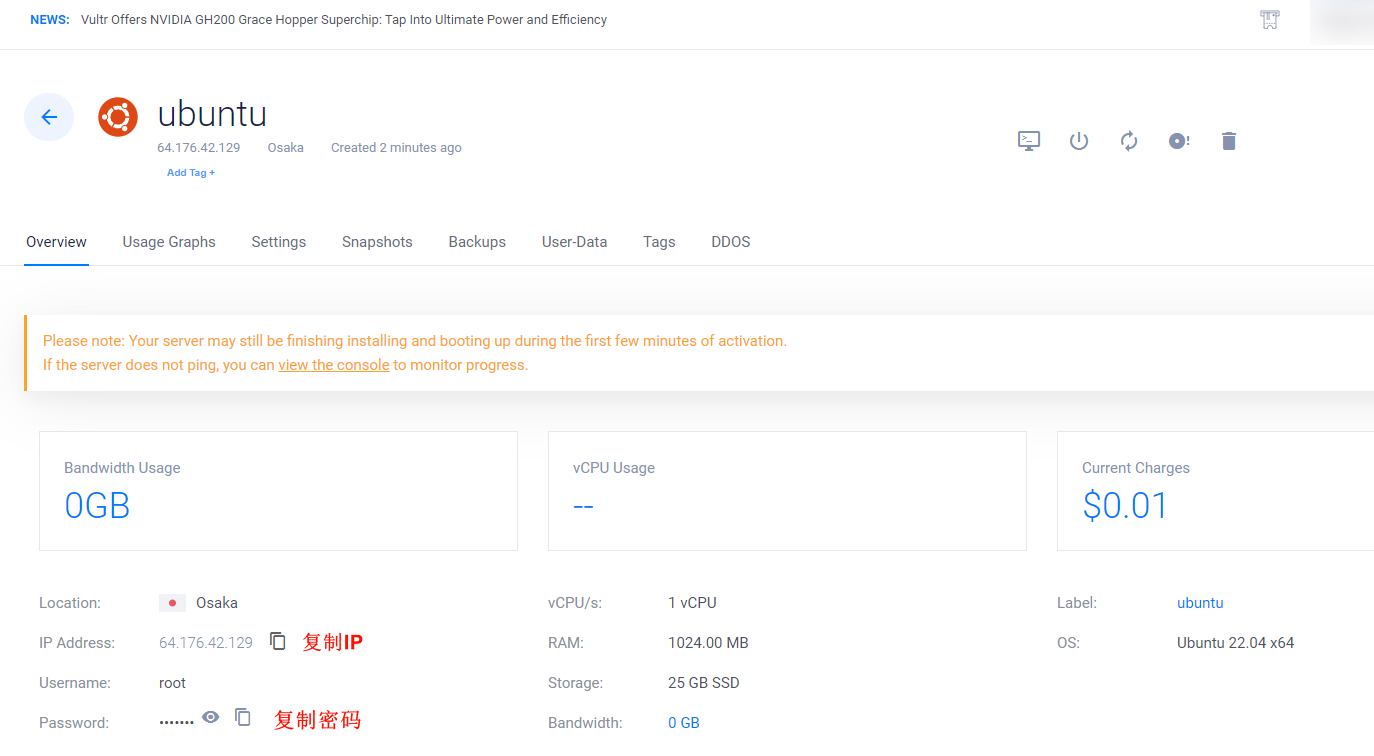Click the Ubuntu logo icon
Viewport: 1374px width, 756px height.
pos(118,117)
